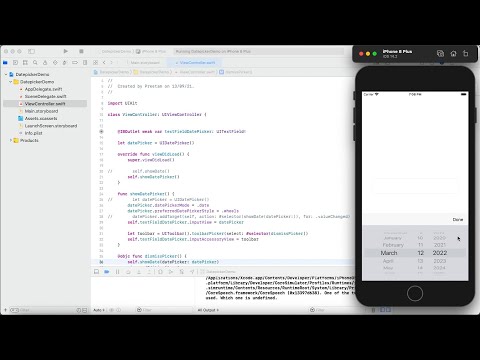Collapse the DatepickerDemo project root

[x=6, y=74]
